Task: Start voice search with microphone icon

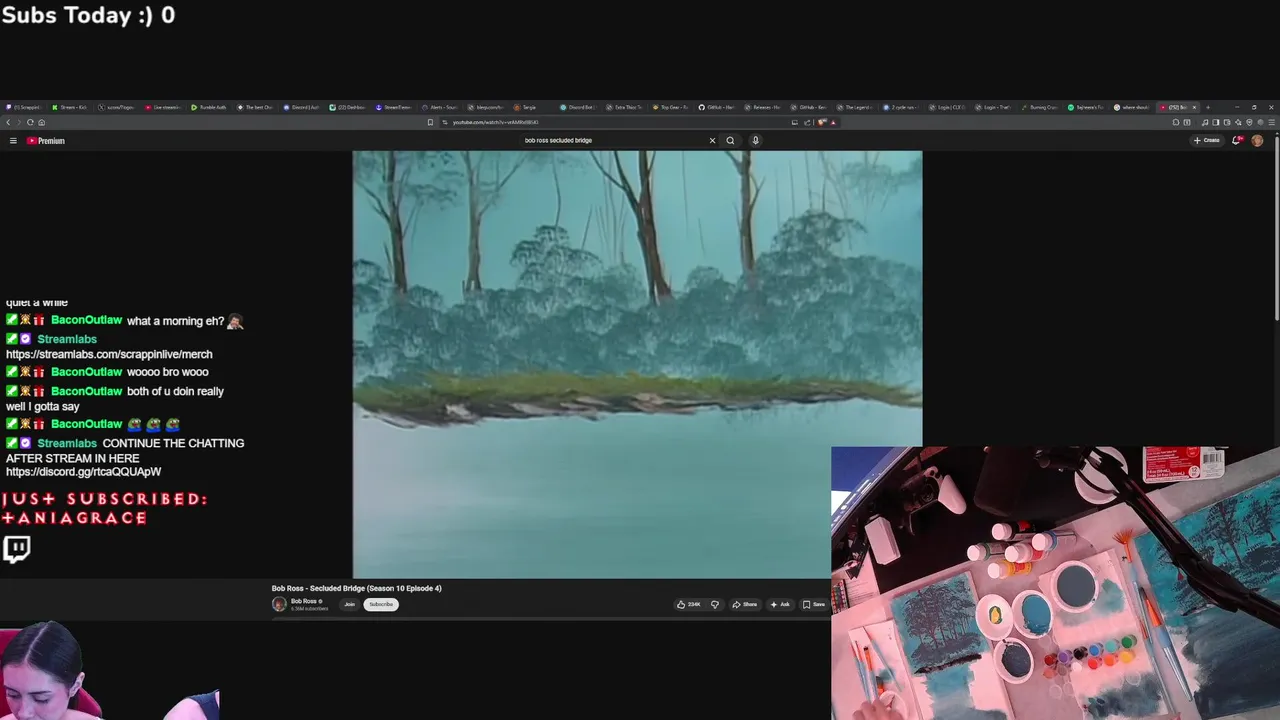Action: tap(756, 141)
